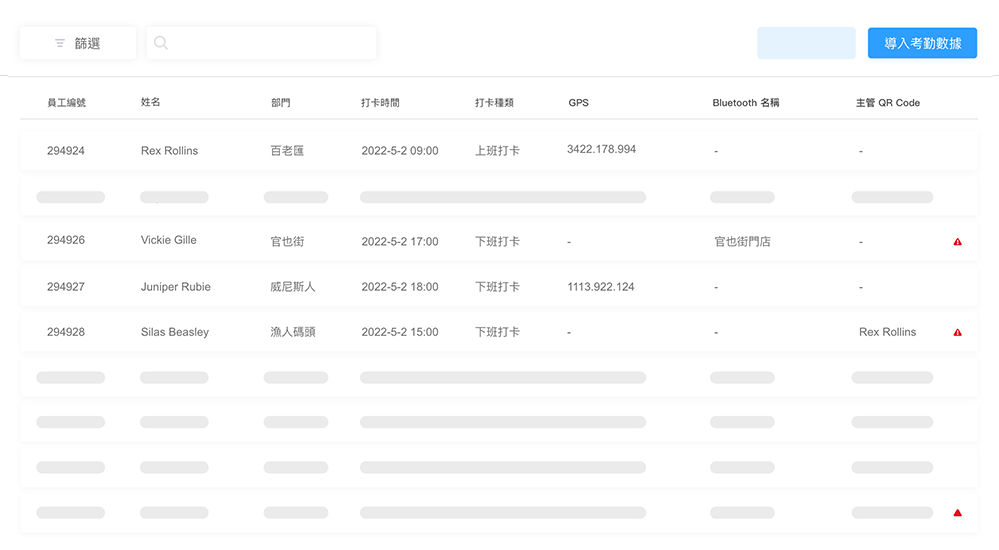The image size is (999, 550).
Task: Click the name Silas Beasley
Action: (x=175, y=332)
